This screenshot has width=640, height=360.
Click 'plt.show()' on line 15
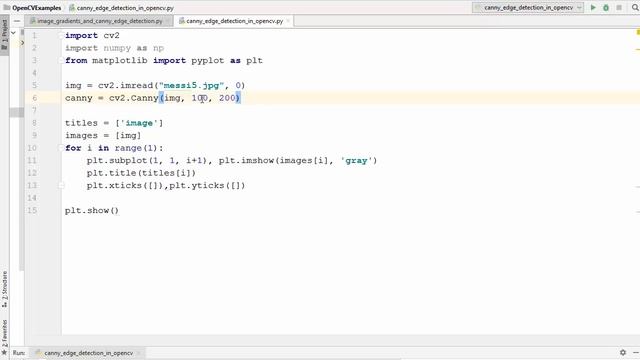[x=92, y=211]
